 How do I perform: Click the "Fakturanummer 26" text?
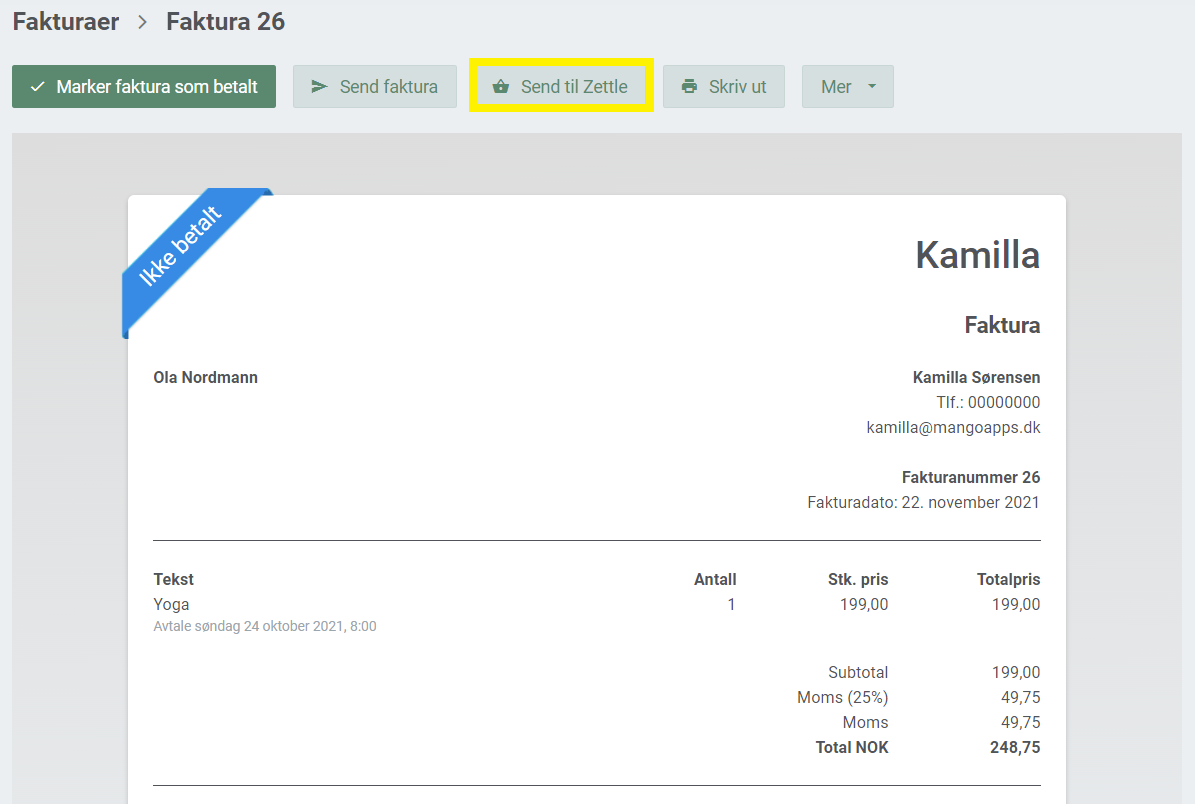click(971, 477)
